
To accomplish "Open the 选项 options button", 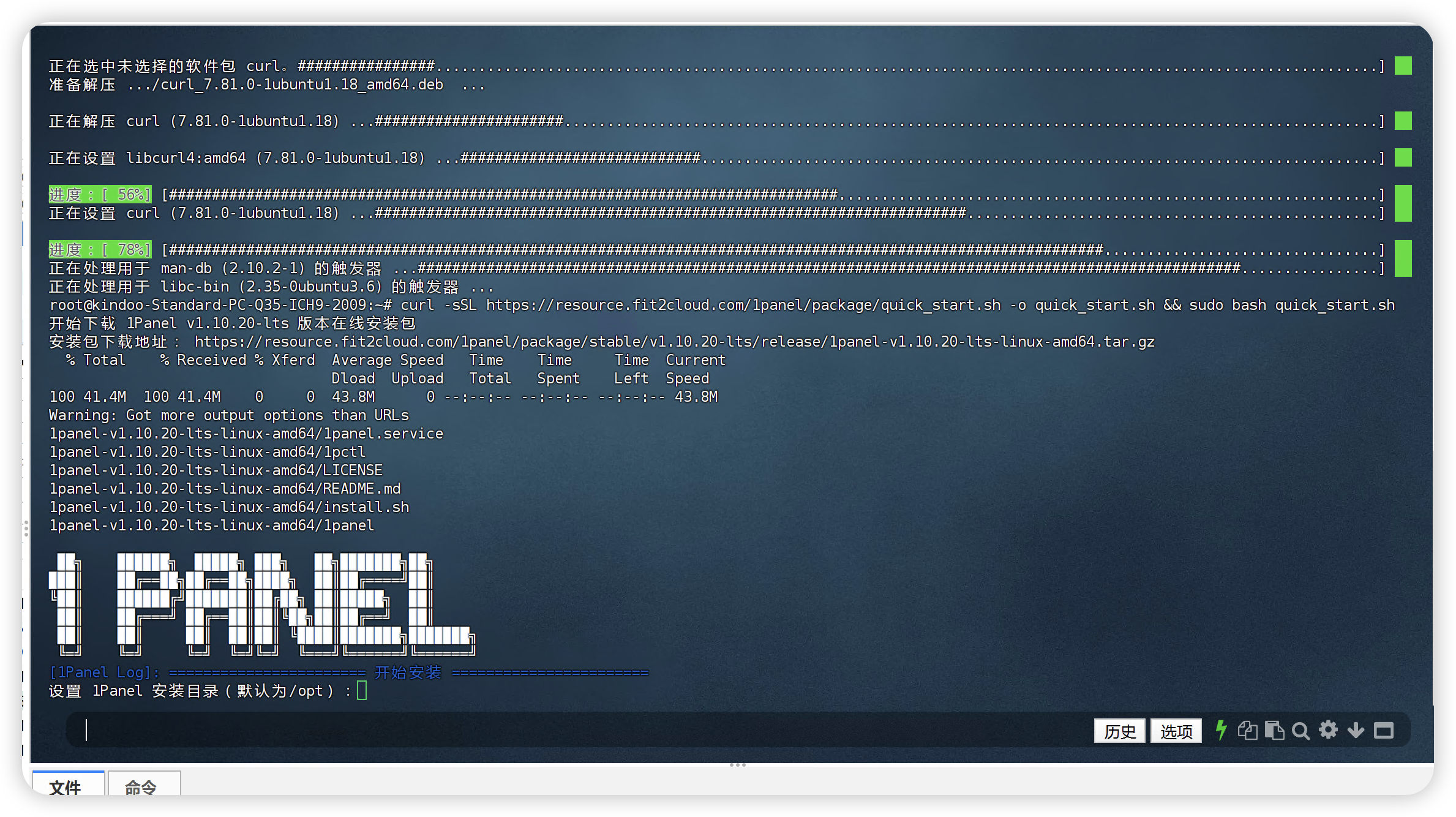I will coord(1176,731).
